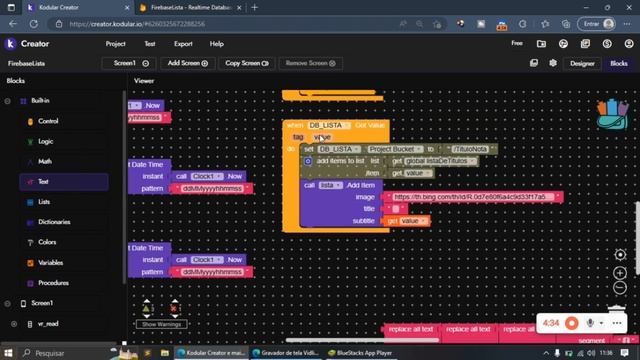Expand the vr_read component node

pos(14,324)
